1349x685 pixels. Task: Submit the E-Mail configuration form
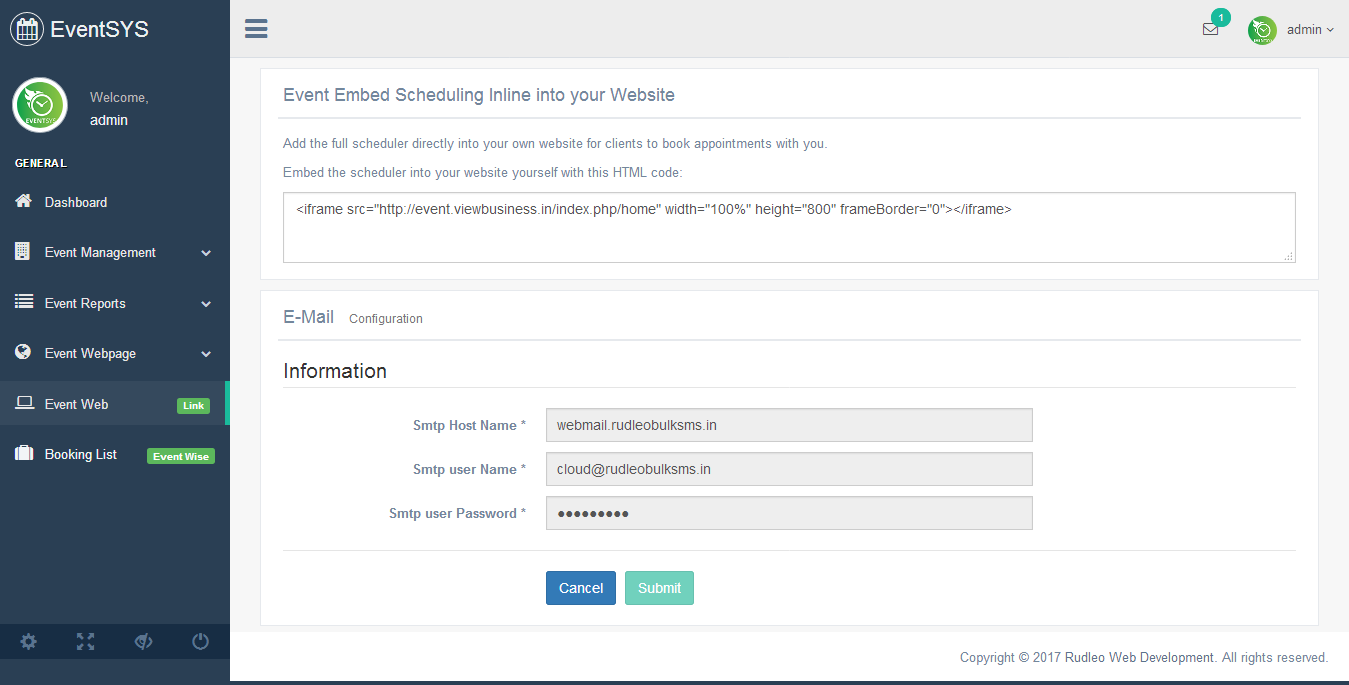(x=659, y=588)
